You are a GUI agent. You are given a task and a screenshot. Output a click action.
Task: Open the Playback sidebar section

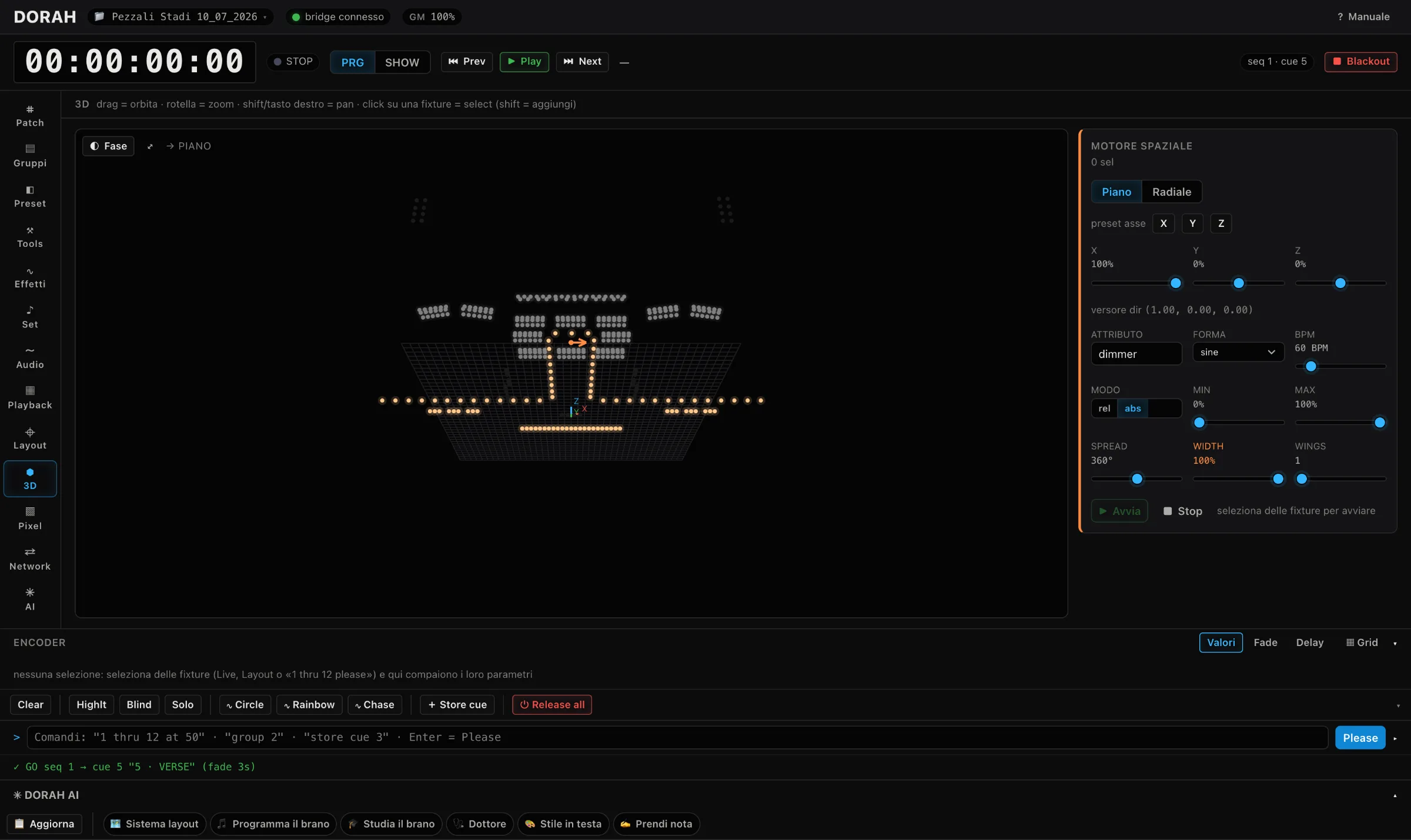coord(30,399)
